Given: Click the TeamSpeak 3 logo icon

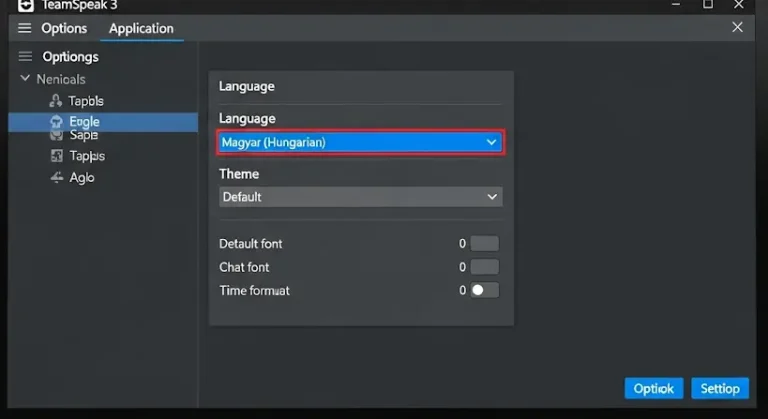Looking at the screenshot, I should click(25, 5).
